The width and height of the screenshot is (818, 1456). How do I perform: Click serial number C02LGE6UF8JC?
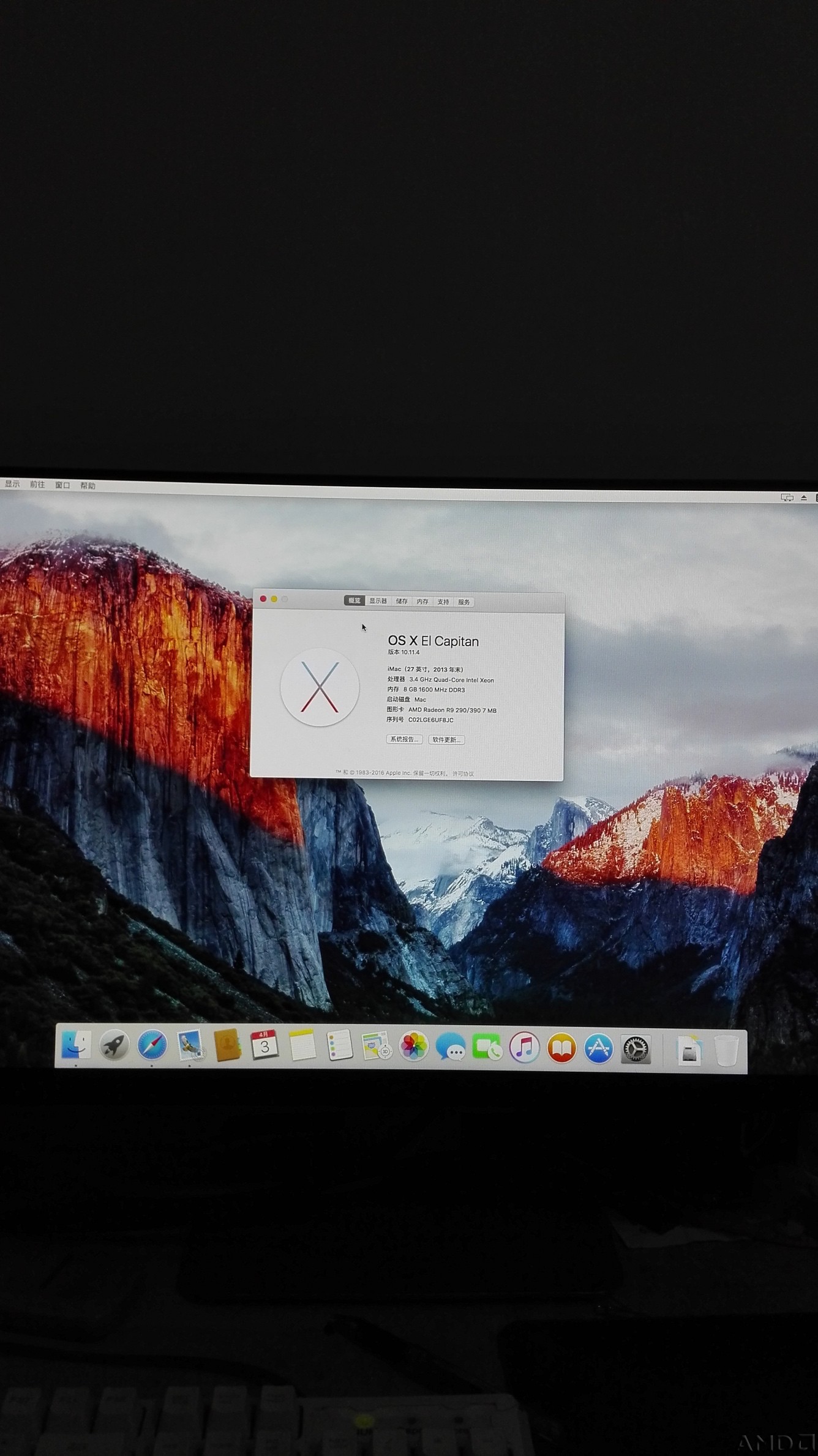point(431,720)
